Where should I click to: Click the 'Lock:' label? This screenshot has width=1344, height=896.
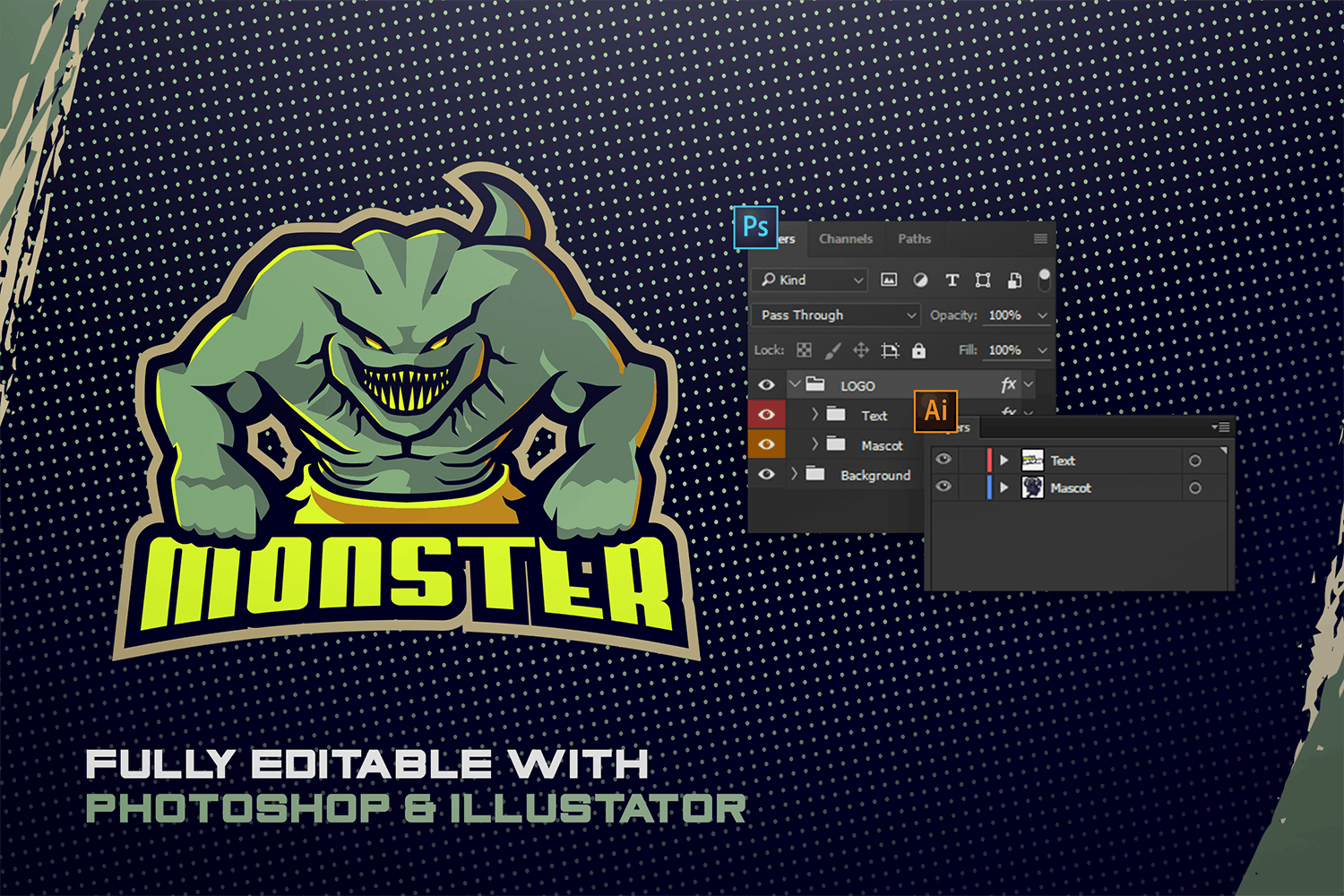click(x=769, y=350)
